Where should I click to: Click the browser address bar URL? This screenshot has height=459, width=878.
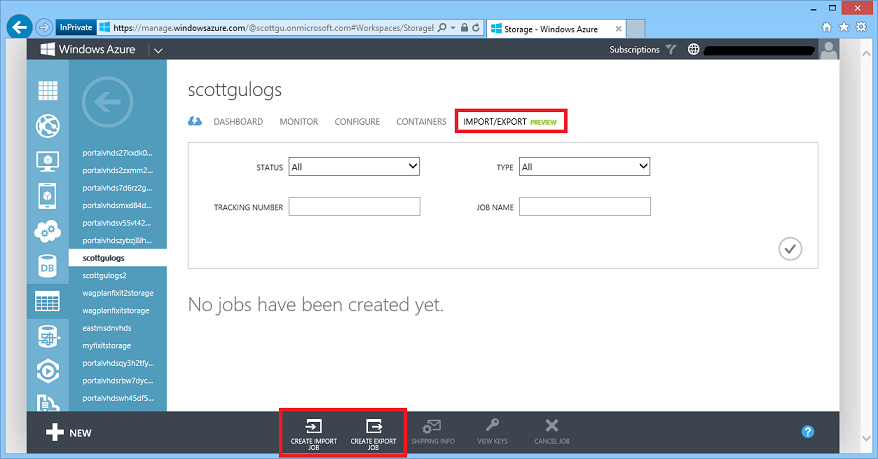pyautogui.click(x=273, y=27)
